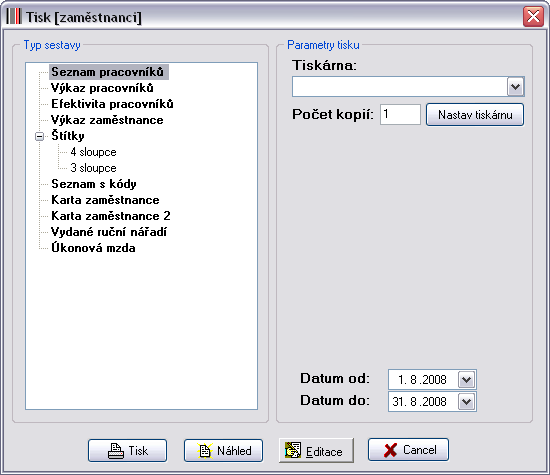
Task: Collapse the Štítky tree node
Action: pos(40,136)
